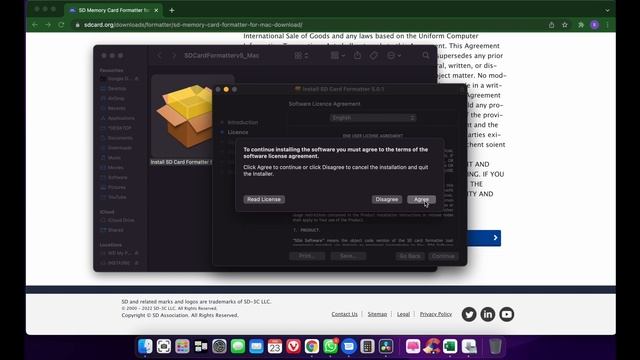Bookmark page with star icon
Screen dimensions: 640x360
pyautogui.click(x=565, y=25)
